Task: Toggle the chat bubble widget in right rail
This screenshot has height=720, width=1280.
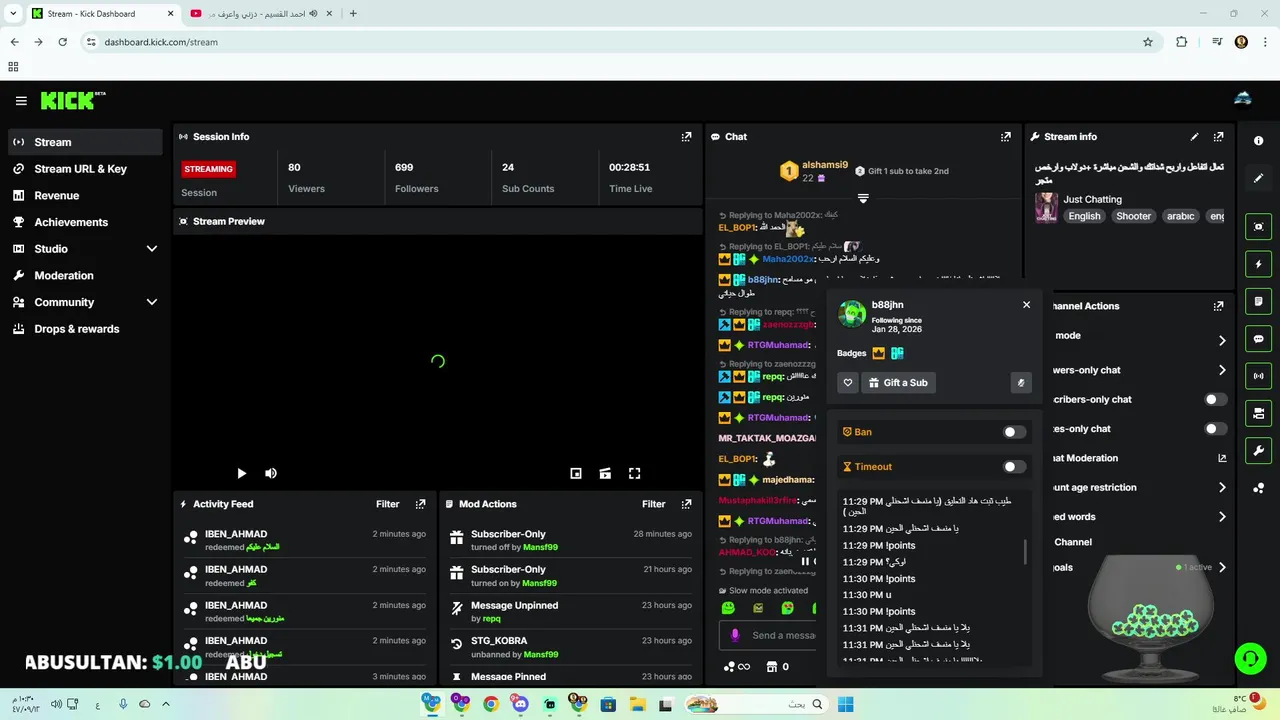Action: point(1258,339)
